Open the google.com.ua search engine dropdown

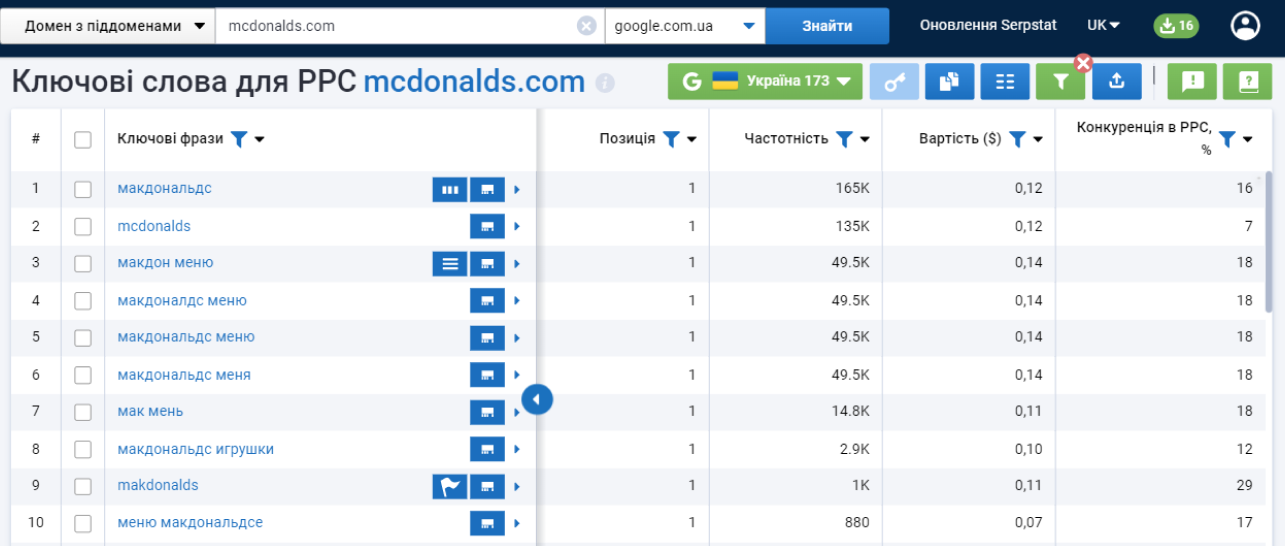click(685, 26)
